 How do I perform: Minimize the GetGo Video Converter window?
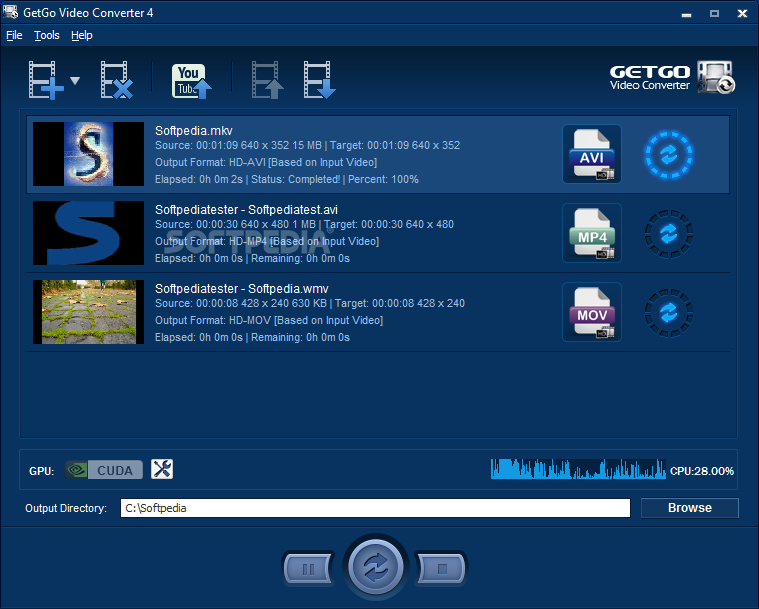[x=686, y=14]
